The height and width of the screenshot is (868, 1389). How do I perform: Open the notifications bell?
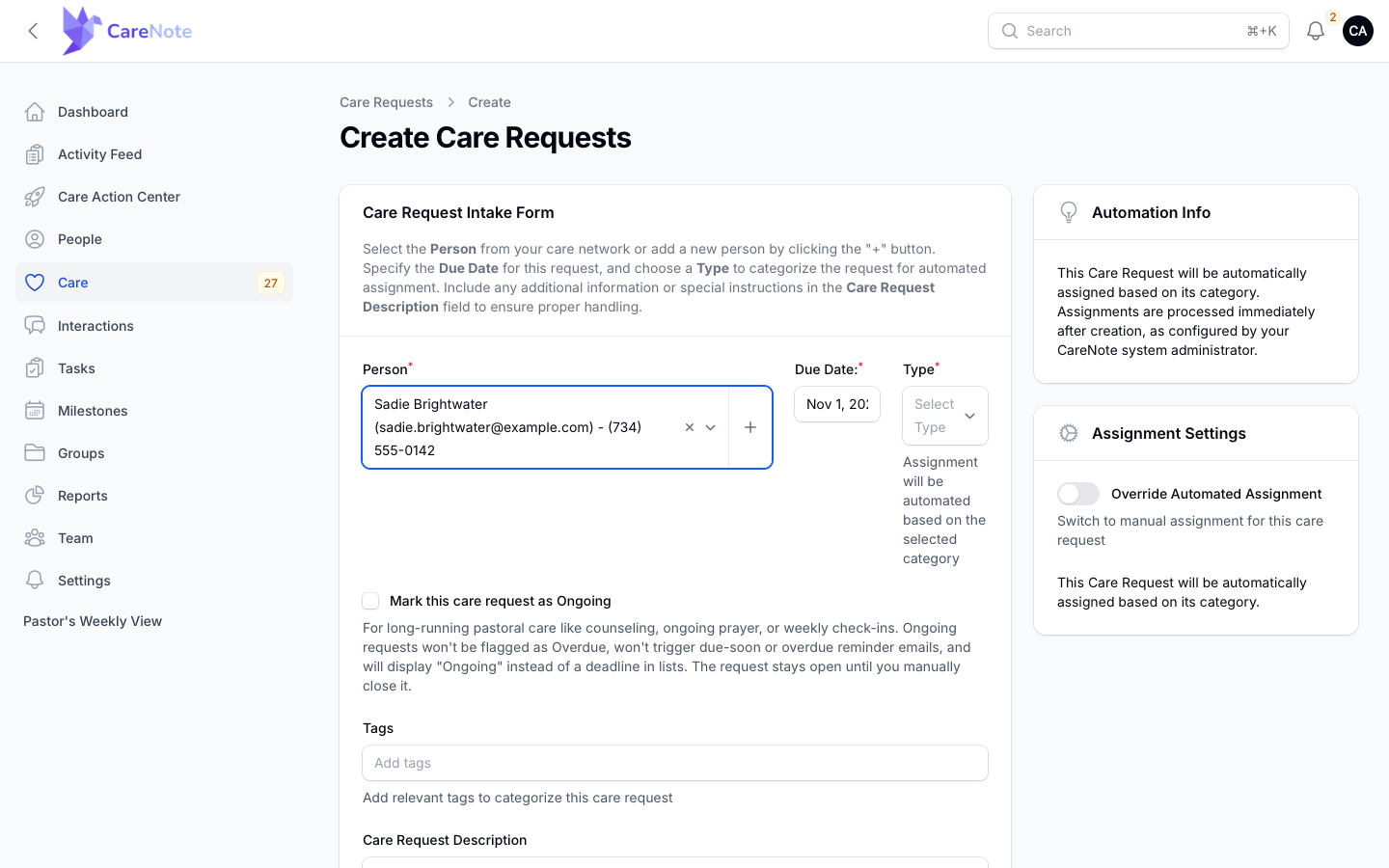coord(1315,31)
